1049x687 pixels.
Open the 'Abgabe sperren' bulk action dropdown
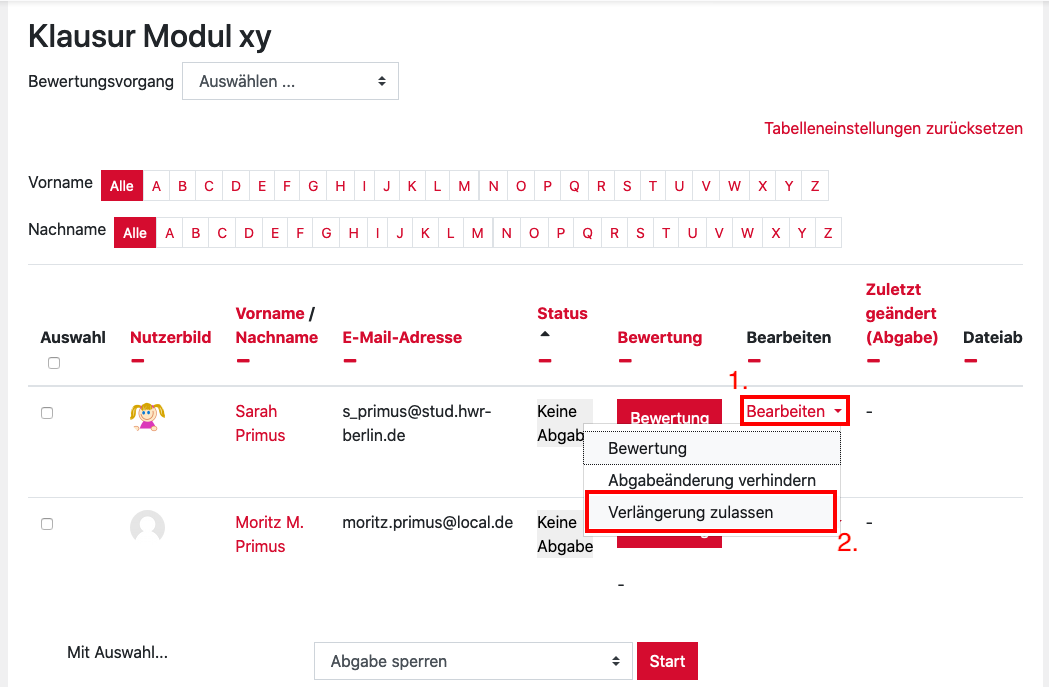[x=473, y=661]
